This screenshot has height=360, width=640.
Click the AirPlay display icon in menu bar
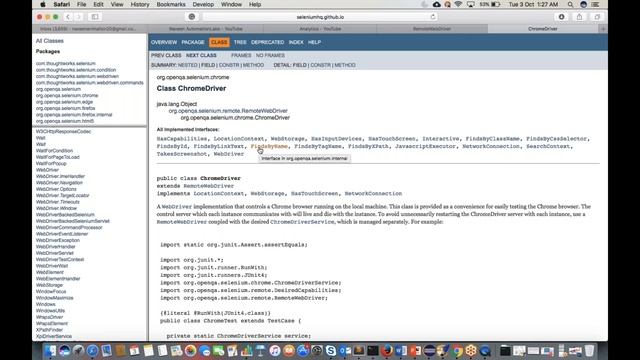[x=471, y=4]
